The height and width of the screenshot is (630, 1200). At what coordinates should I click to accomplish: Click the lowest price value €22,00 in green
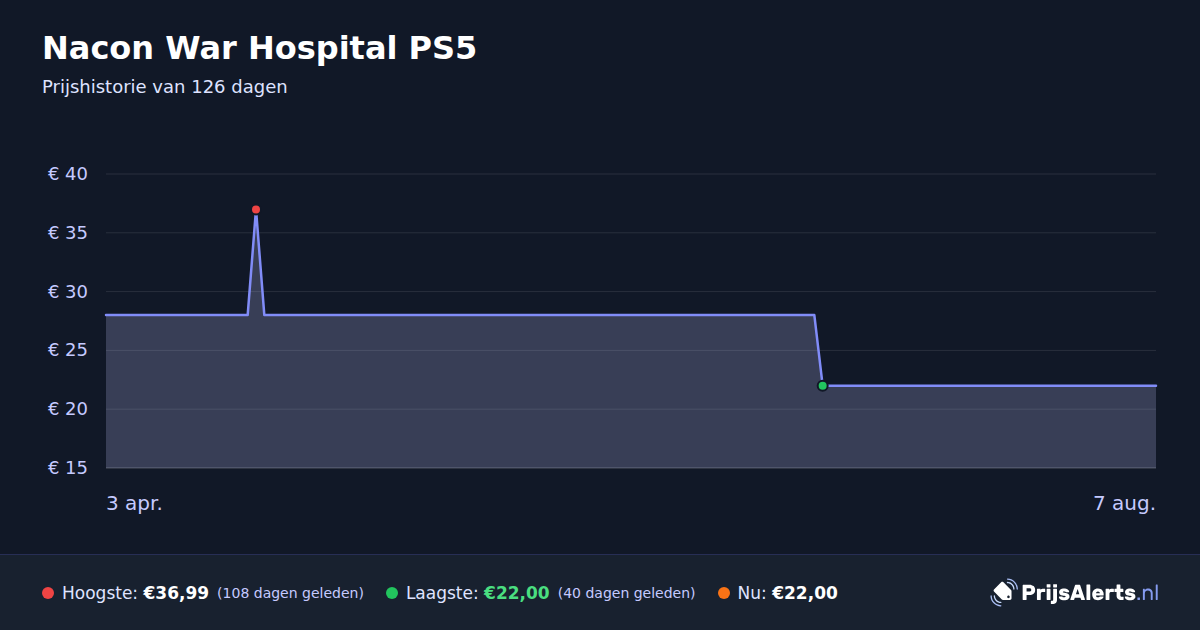[517, 593]
